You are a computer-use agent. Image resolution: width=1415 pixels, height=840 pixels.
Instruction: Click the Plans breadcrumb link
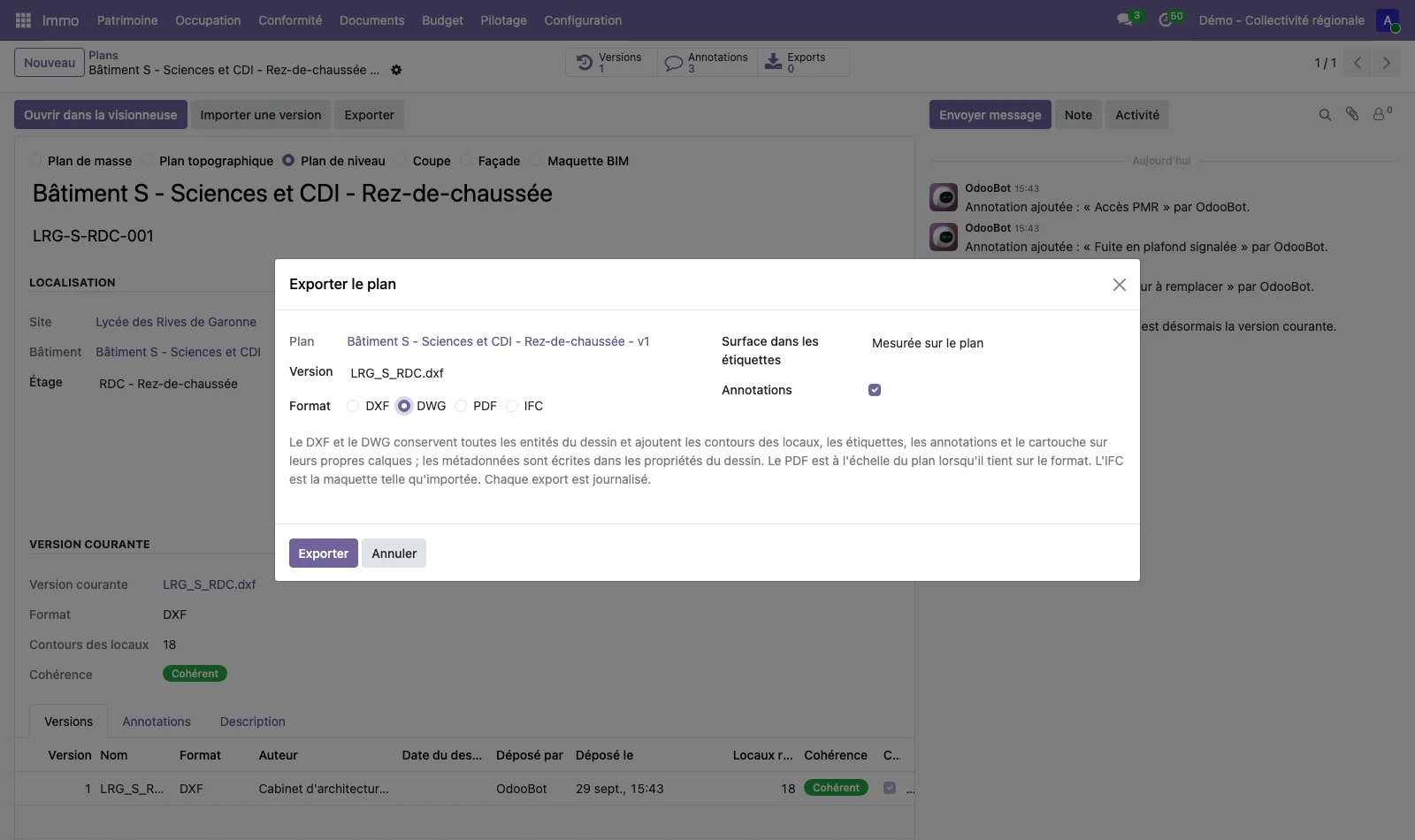pos(103,55)
